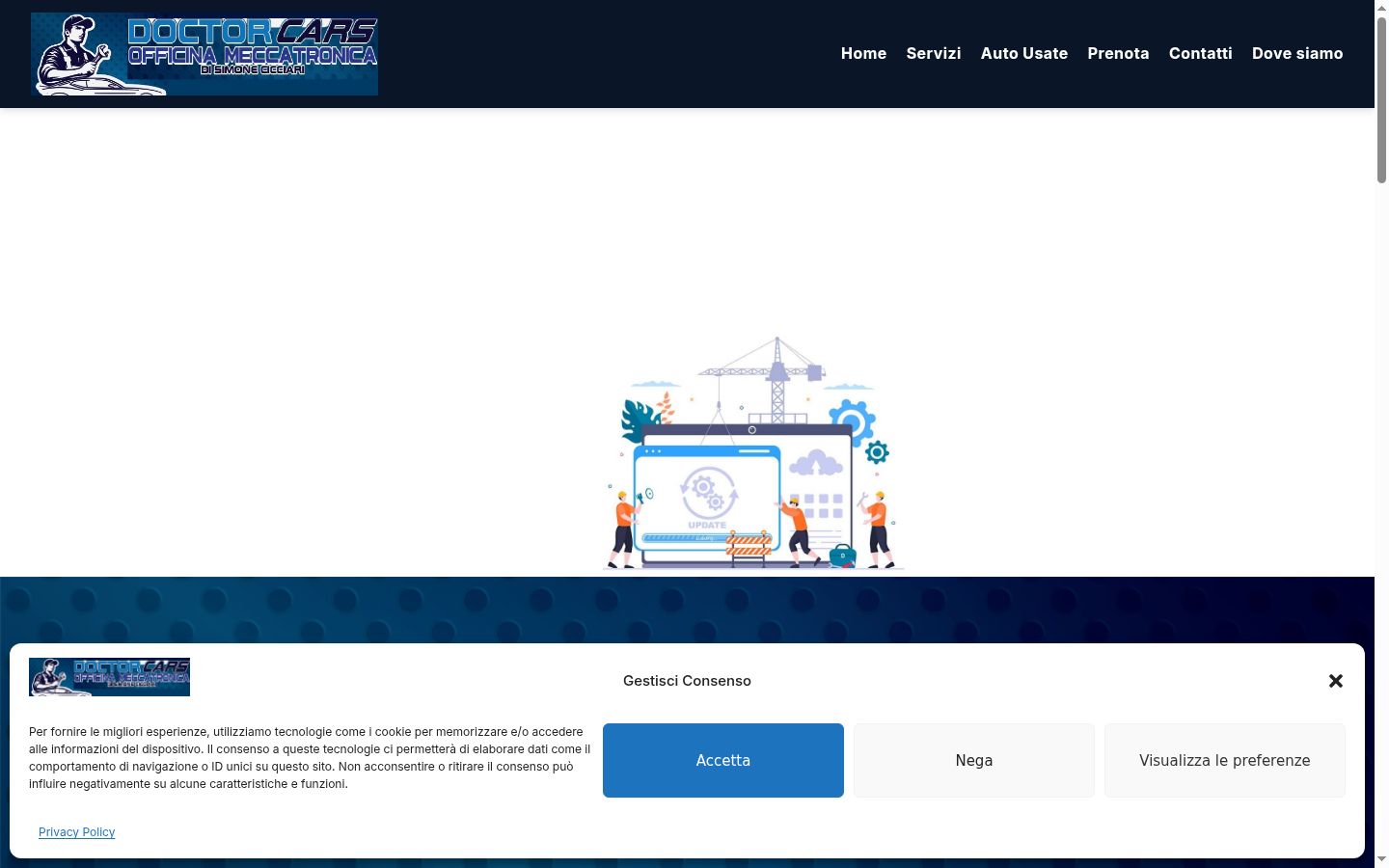This screenshot has width=1389, height=868.
Task: Open the Dove siamo page
Action: [1297, 54]
